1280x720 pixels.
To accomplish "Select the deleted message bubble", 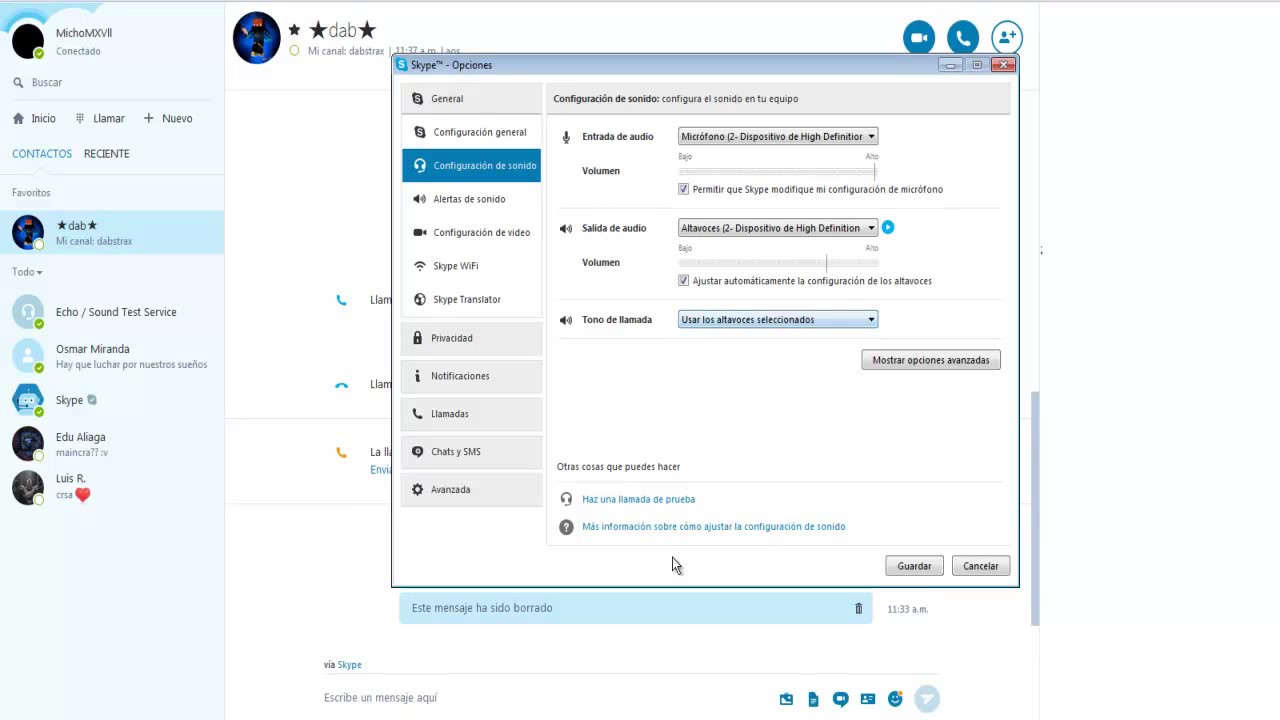I will (636, 608).
